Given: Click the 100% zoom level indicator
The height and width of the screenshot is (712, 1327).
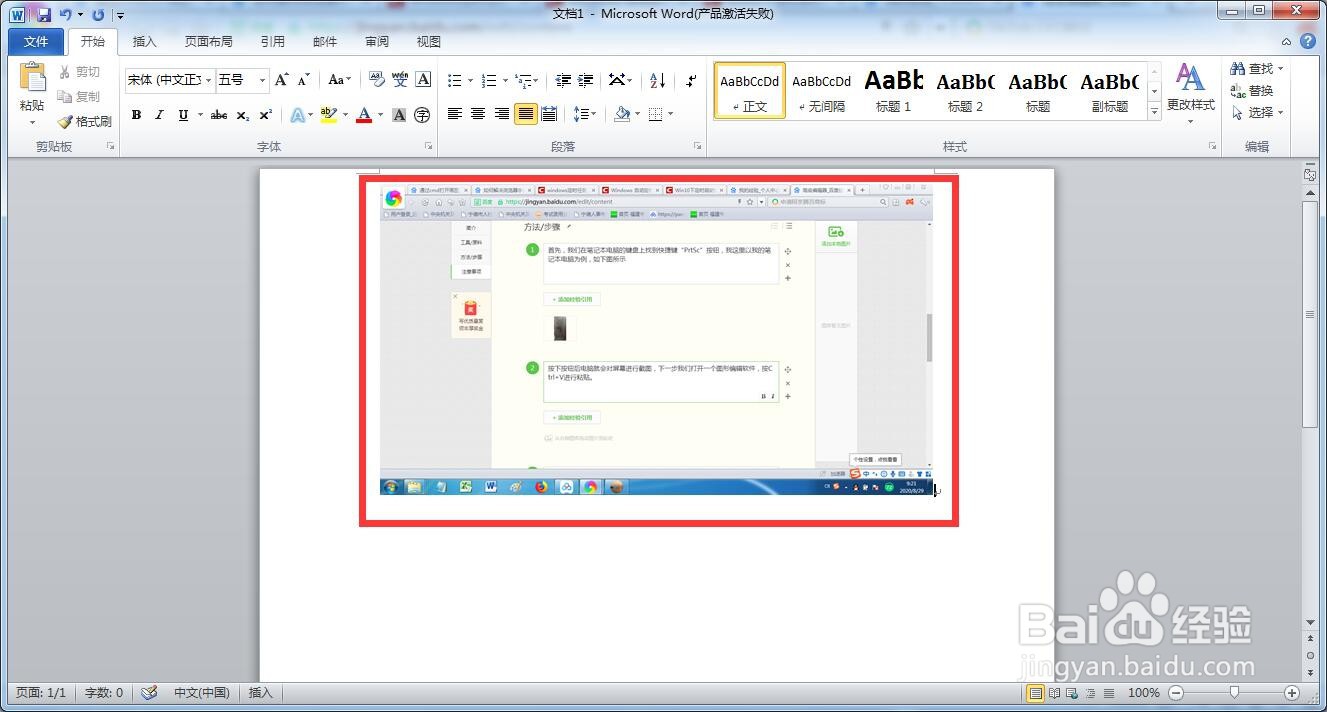Looking at the screenshot, I should click(x=1144, y=692).
